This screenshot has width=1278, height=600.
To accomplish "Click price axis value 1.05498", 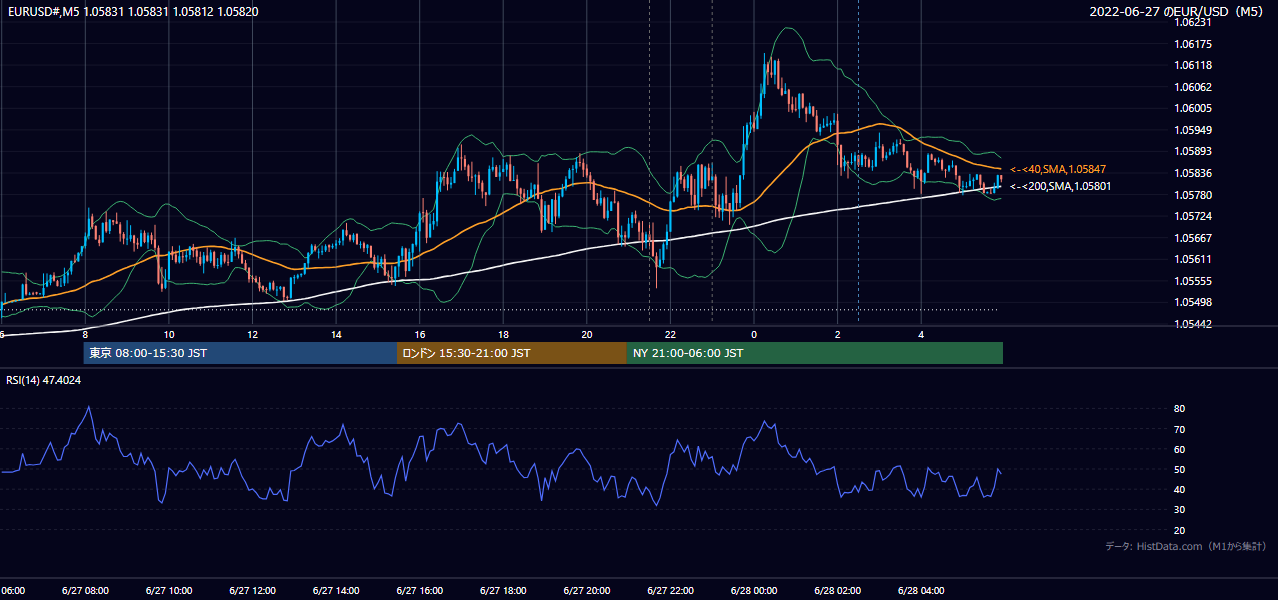I will 1194,302.
